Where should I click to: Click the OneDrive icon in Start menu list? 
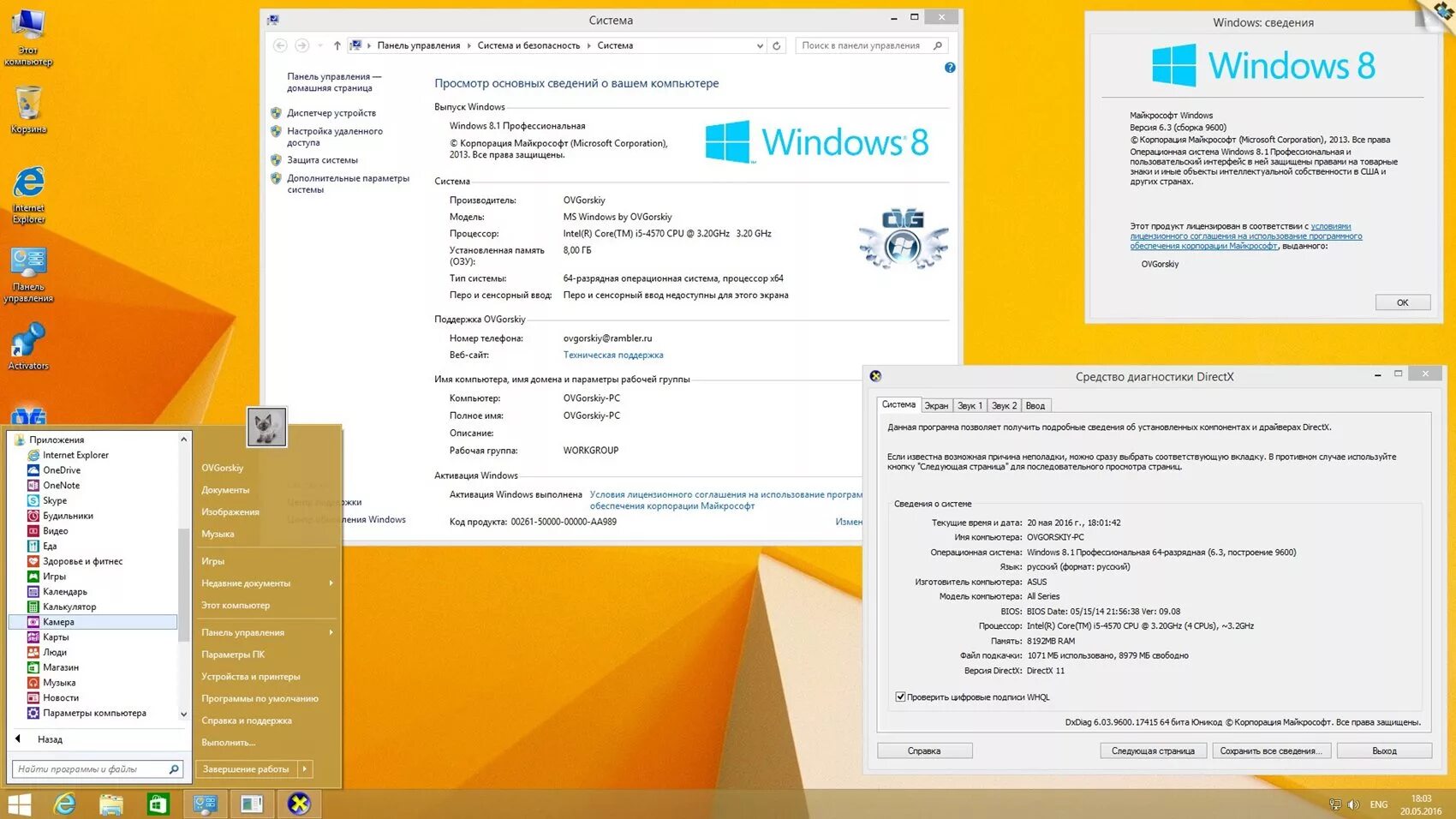click(33, 470)
